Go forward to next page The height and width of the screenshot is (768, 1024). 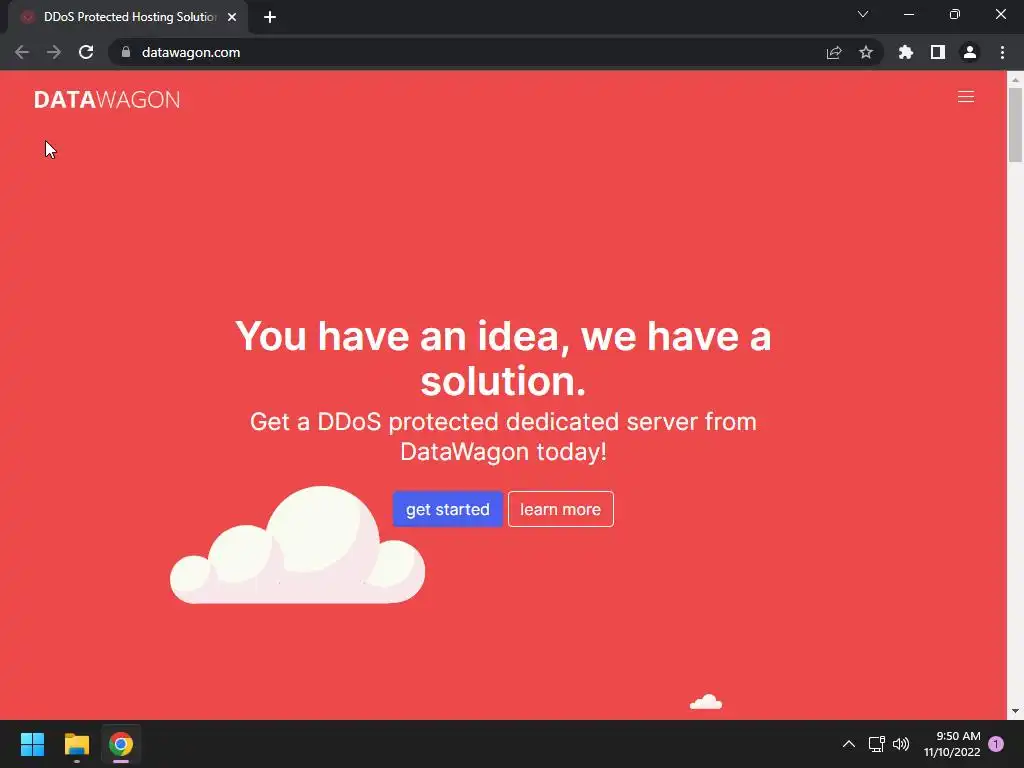[54, 52]
